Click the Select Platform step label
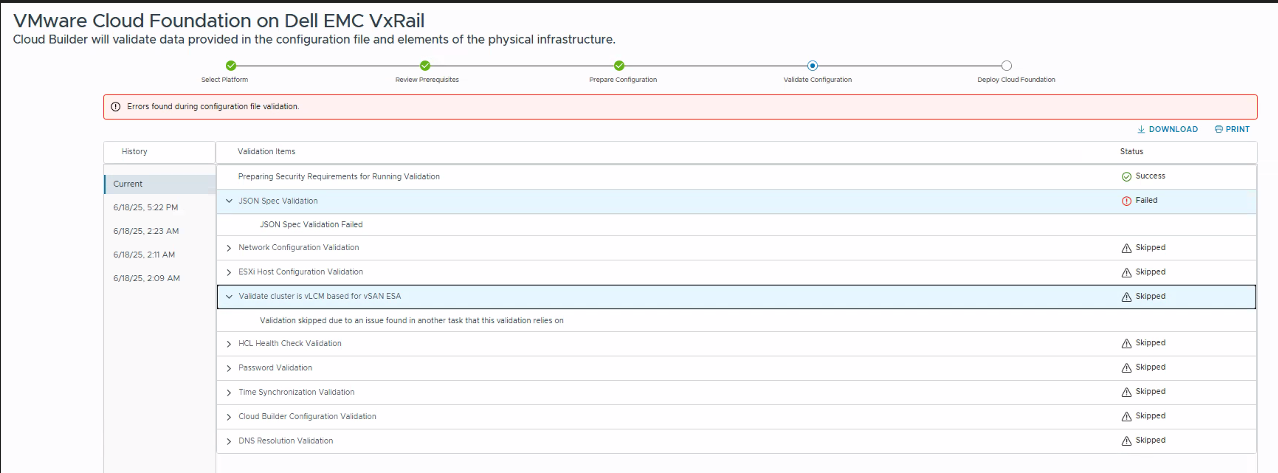Viewport: 1278px width, 473px height. pos(225,80)
